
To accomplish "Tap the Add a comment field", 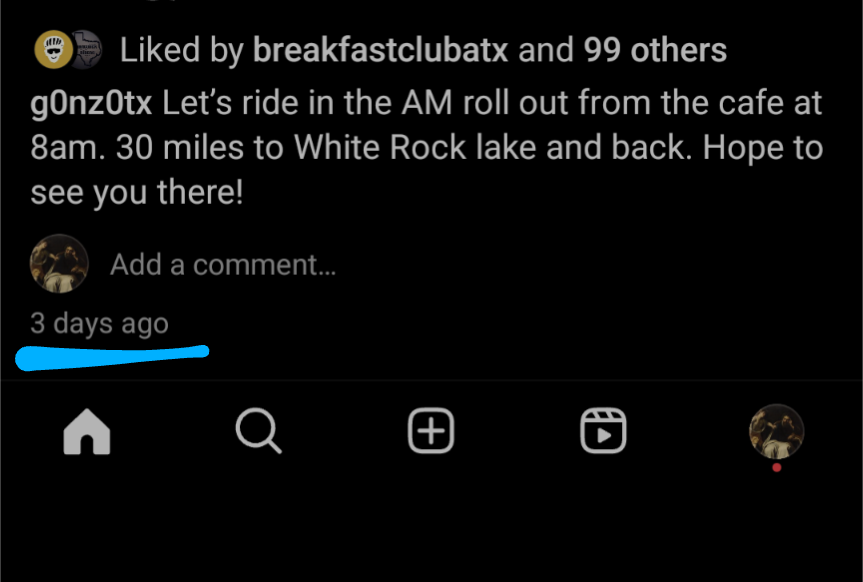I will coord(222,263).
